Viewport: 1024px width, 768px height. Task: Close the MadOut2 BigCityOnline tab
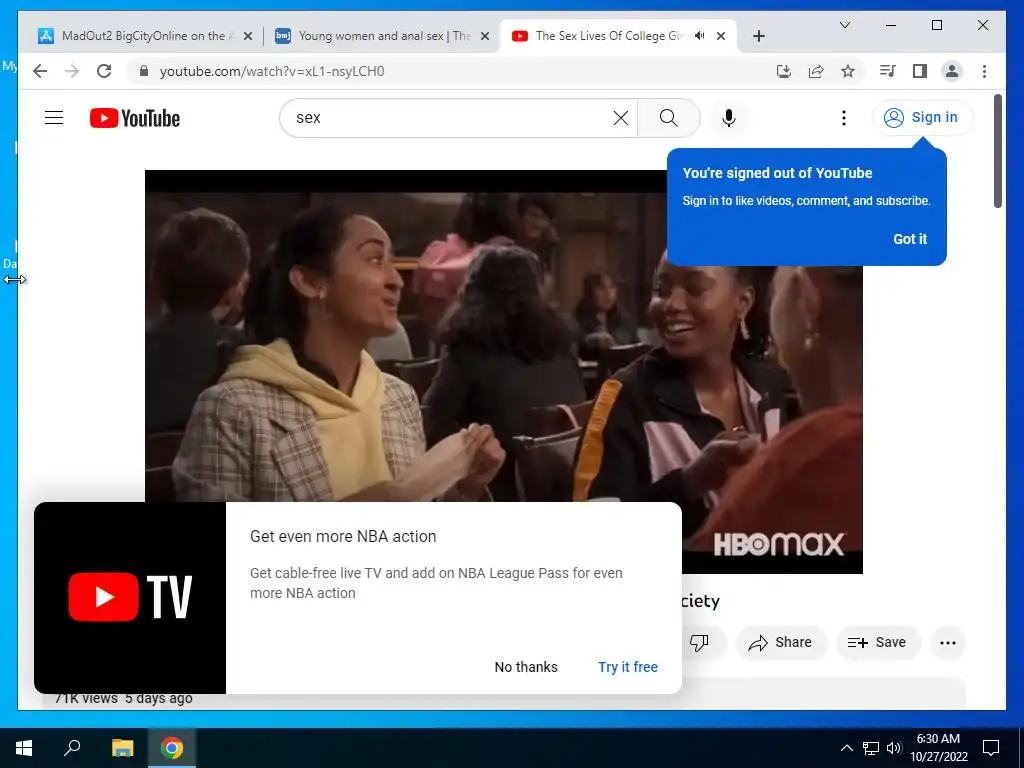(248, 36)
